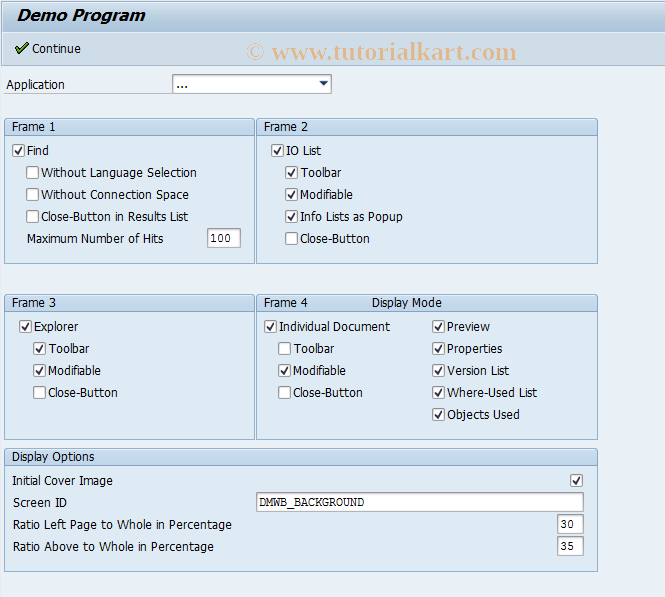Enable Toolbar under Individual Document
The image size is (665, 597).
click(285, 349)
